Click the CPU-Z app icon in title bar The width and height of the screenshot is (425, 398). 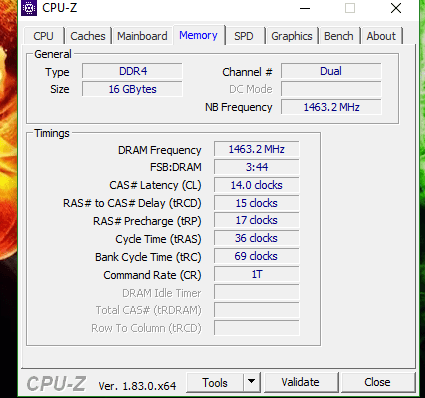tap(29, 8)
